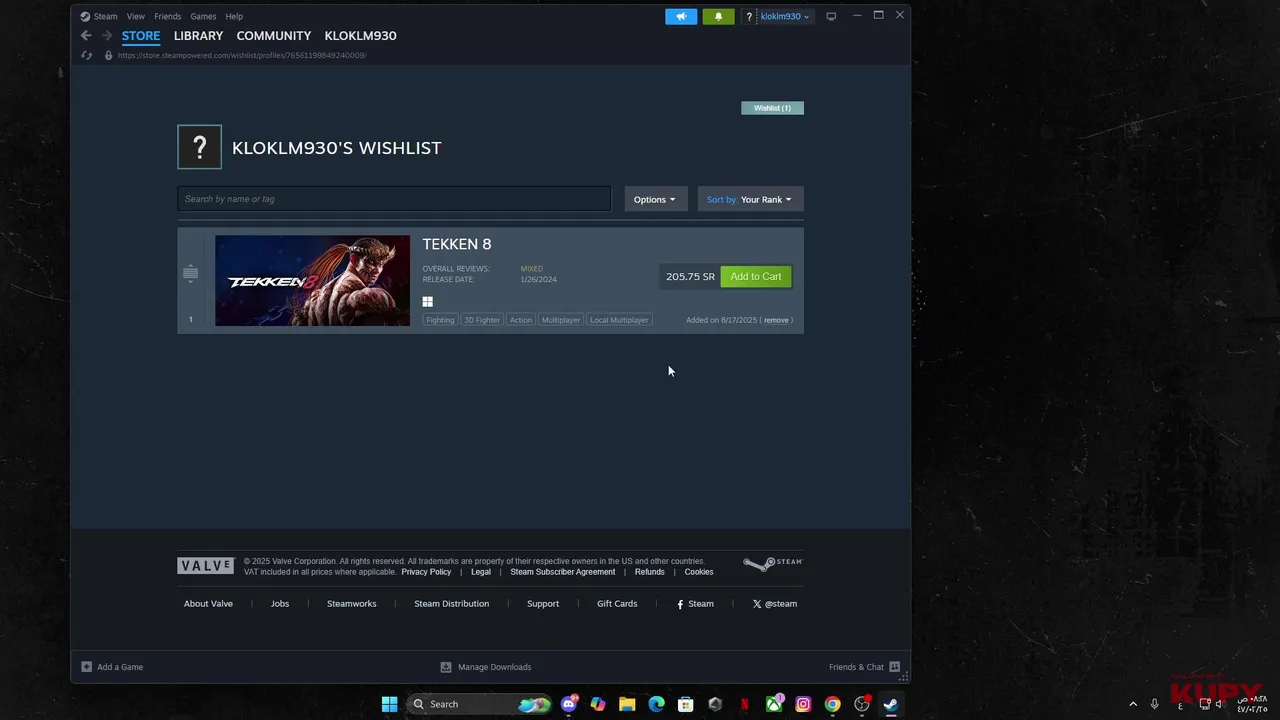Remove TEKKEN 8 from the wishlist
Image resolution: width=1280 pixels, height=720 pixels.
776,320
